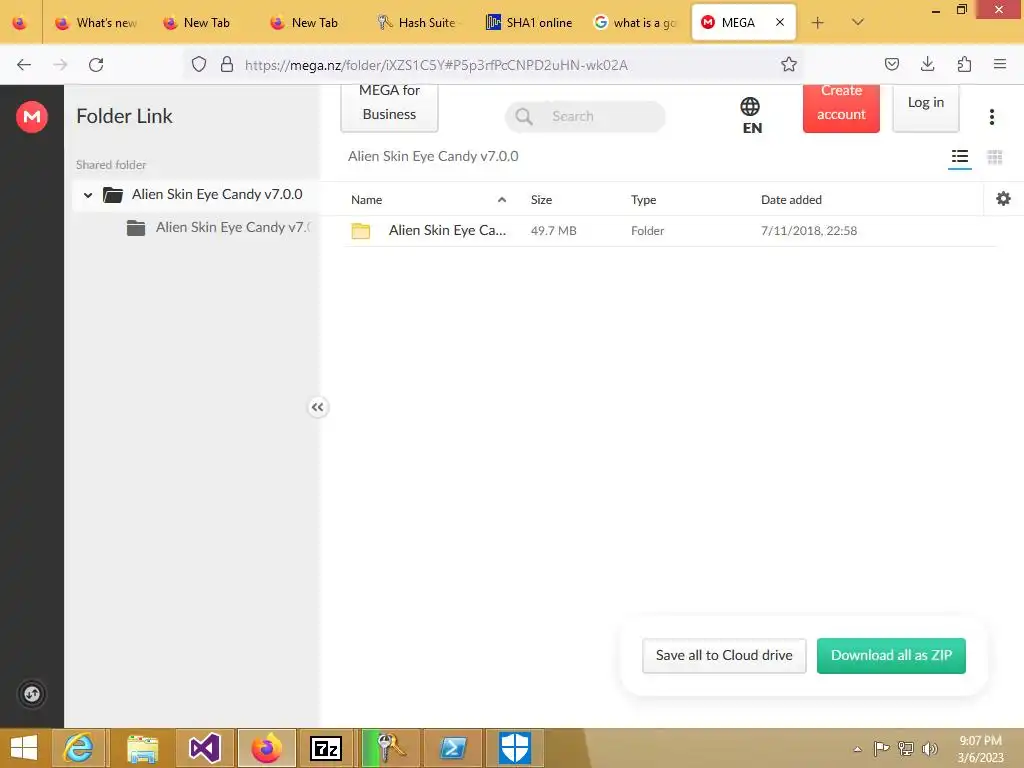This screenshot has width=1024, height=768.
Task: Close the MEGA tab
Action: tap(780, 22)
